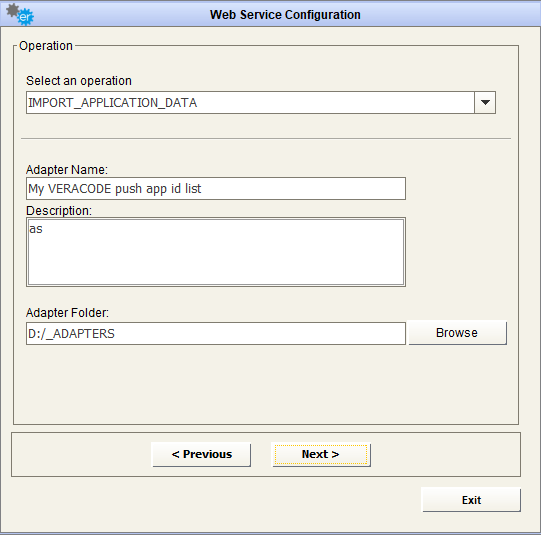Open the operation dropdown arrow
541x535 pixels.
(x=485, y=102)
